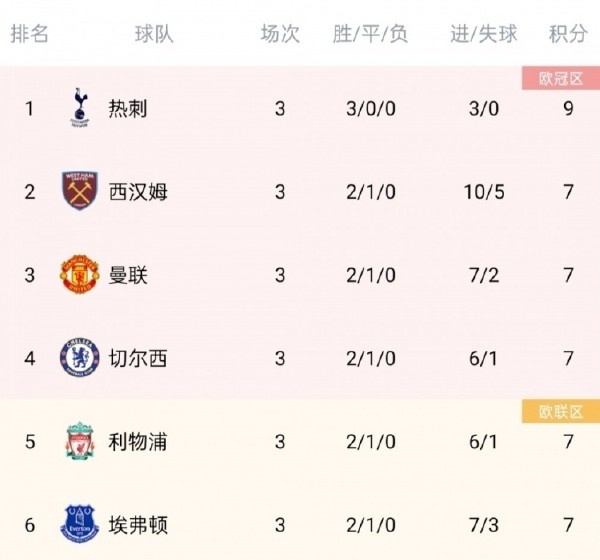This screenshot has height=560, width=600.
Task: Click the Tottenham Hotspur club crest
Action: click(x=80, y=108)
